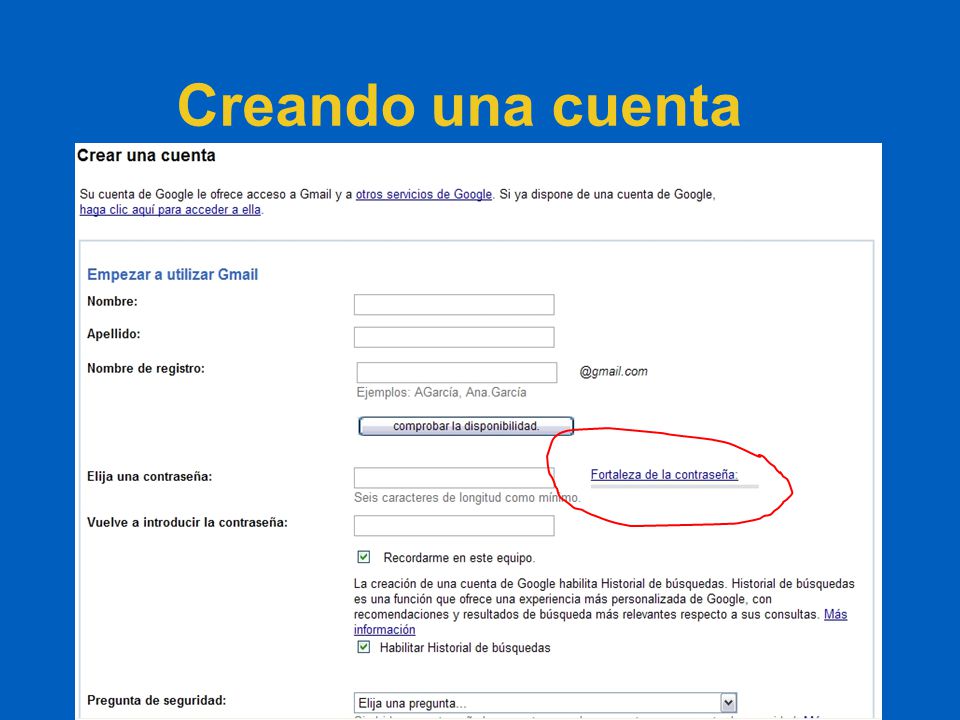960x720 pixels.
Task: Click Ejemplos: AGarcía, Ana.García hint text
Action: [x=441, y=392]
